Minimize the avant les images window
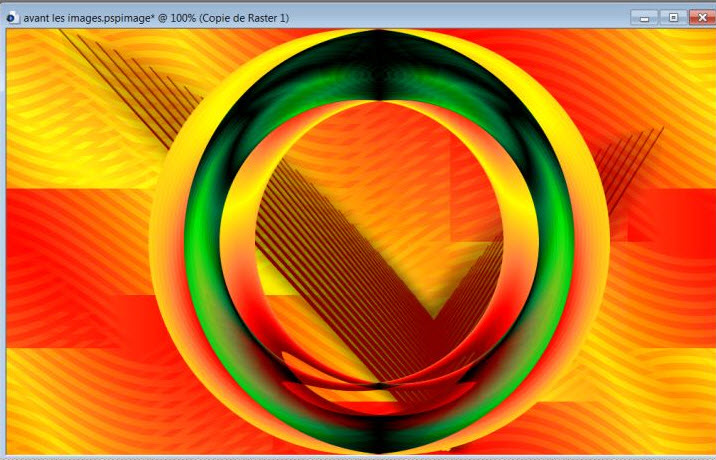The height and width of the screenshot is (460, 716). [644, 18]
